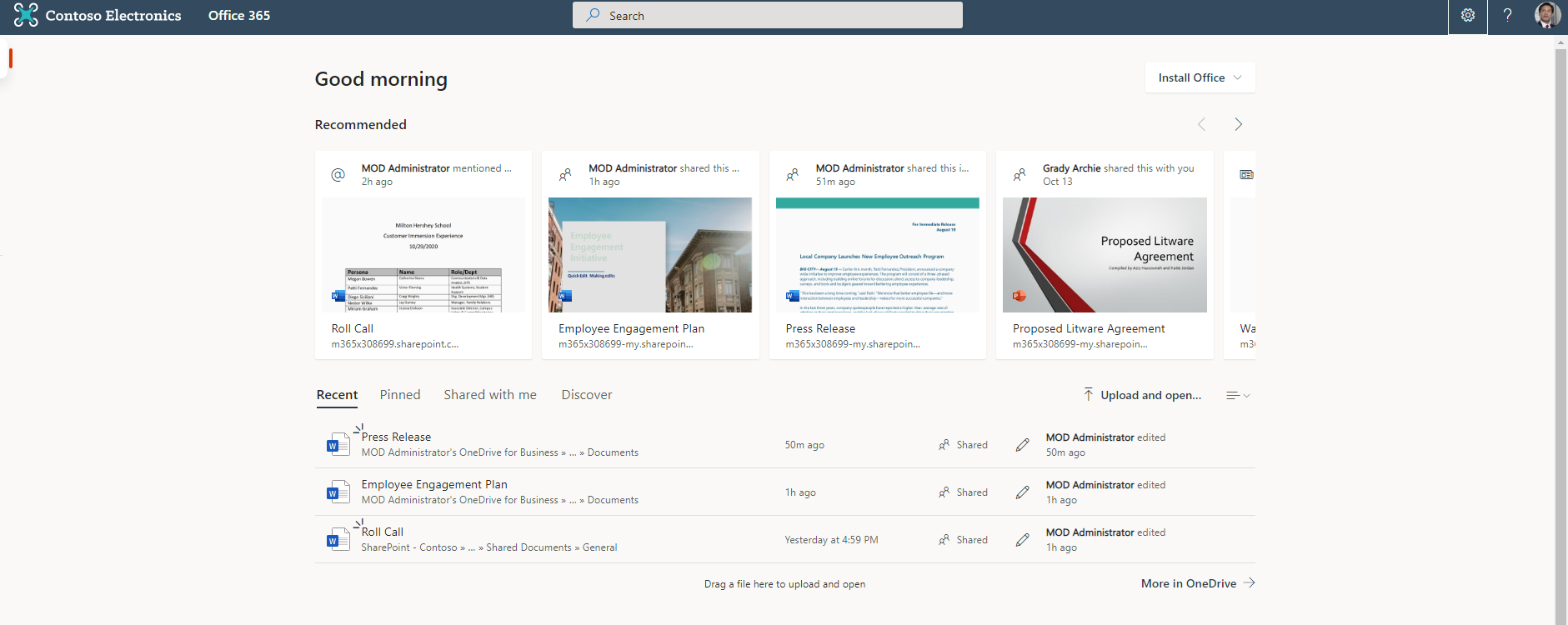Open the Install Office dropdown

pos(1200,77)
